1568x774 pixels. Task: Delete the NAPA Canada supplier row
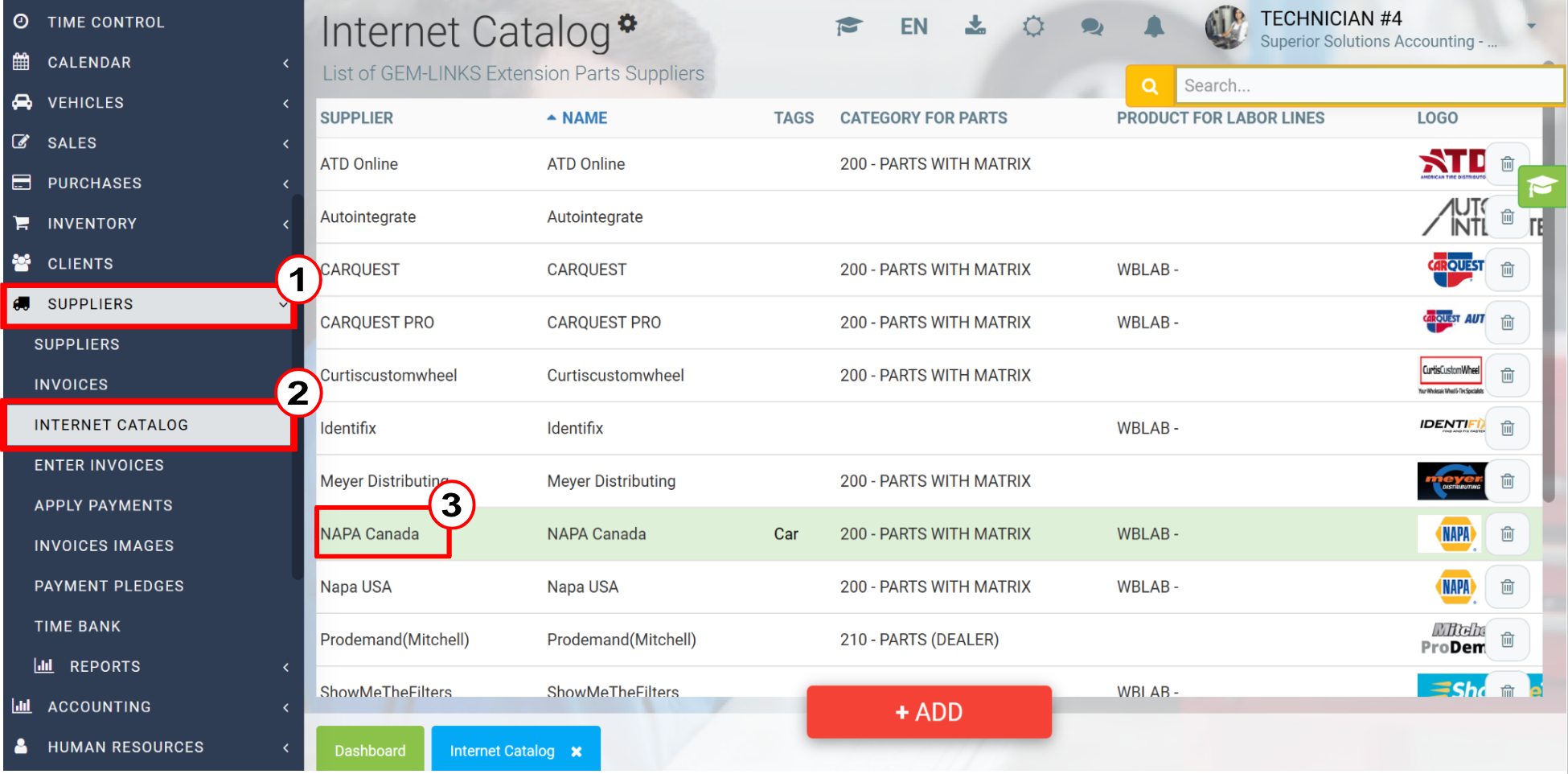(x=1508, y=534)
